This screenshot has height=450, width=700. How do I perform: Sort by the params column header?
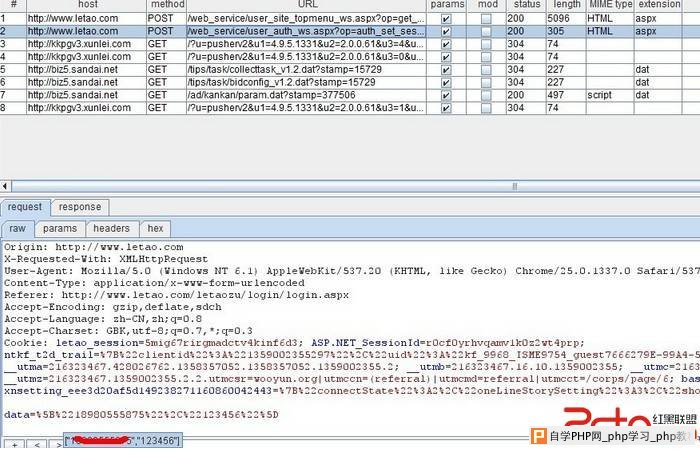click(447, 4)
